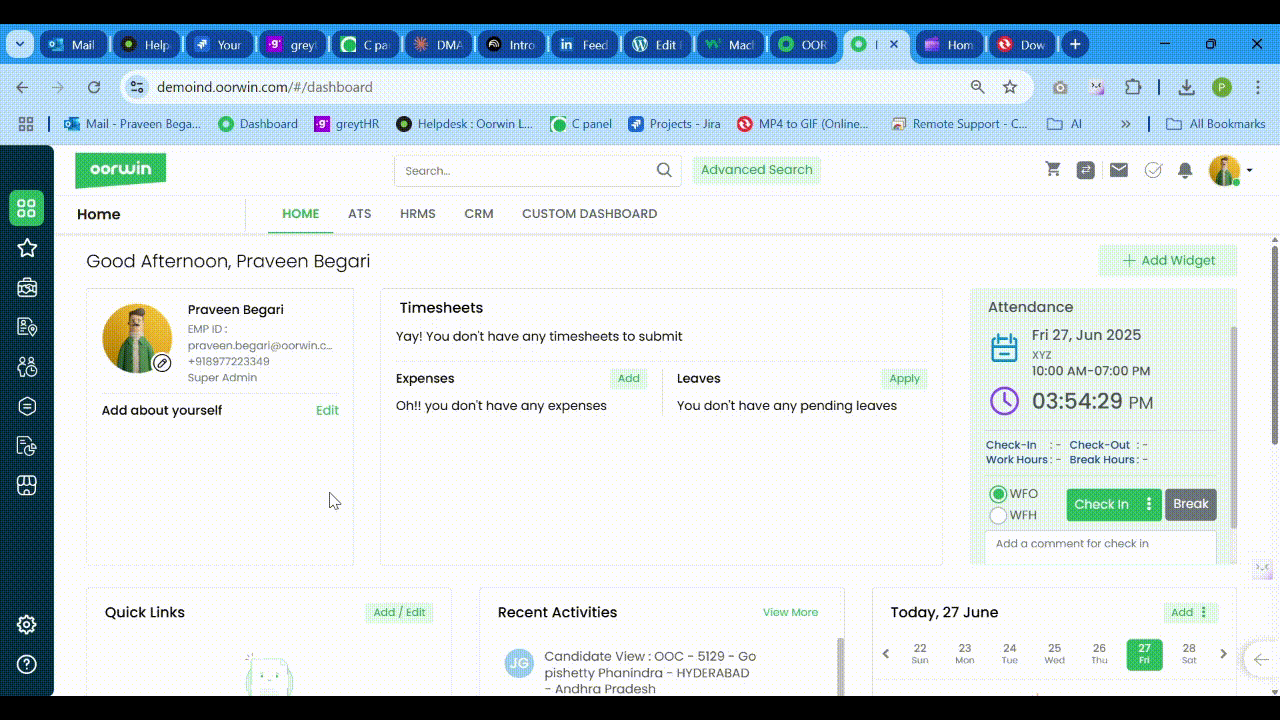Viewport: 1280px width, 720px height.
Task: Click the browser address bar
Action: (x=560, y=87)
